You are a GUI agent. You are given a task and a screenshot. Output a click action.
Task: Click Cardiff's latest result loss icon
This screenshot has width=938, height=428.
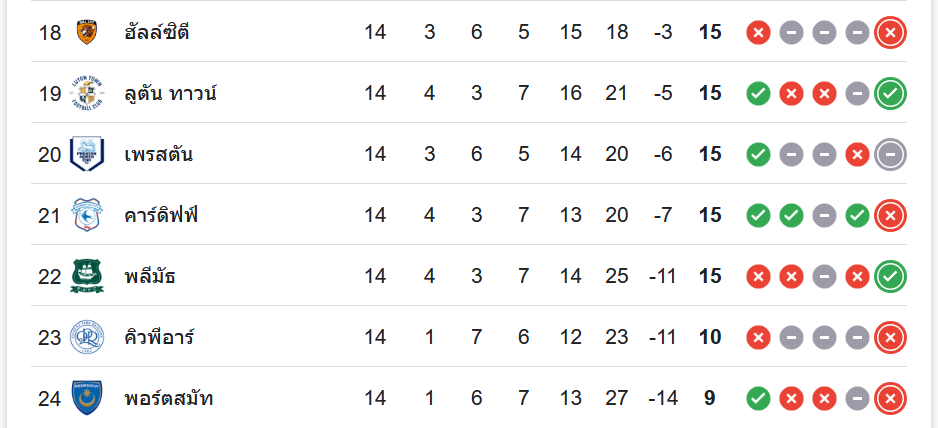[890, 216]
